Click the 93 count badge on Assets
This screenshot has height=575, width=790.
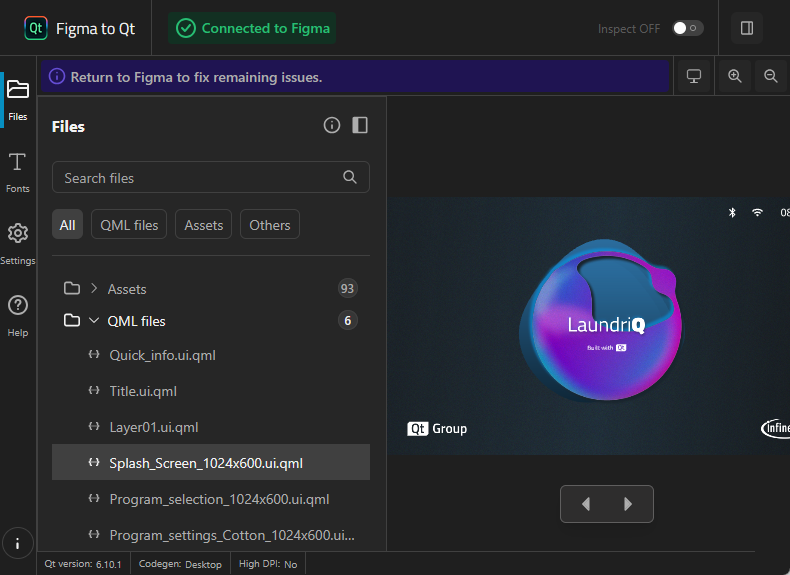347,288
